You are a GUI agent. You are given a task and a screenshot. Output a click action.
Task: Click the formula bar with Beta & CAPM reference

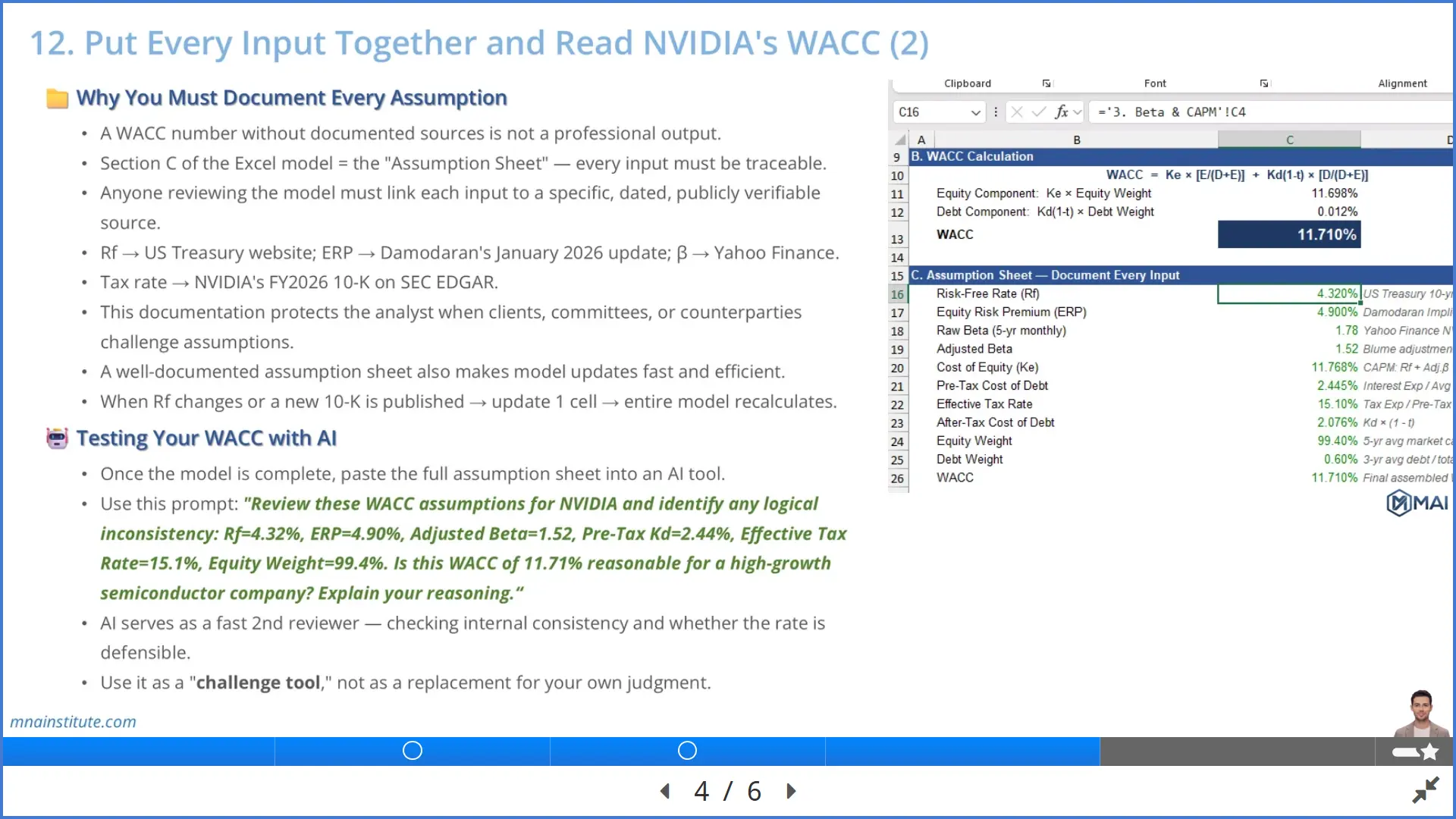[1271, 112]
